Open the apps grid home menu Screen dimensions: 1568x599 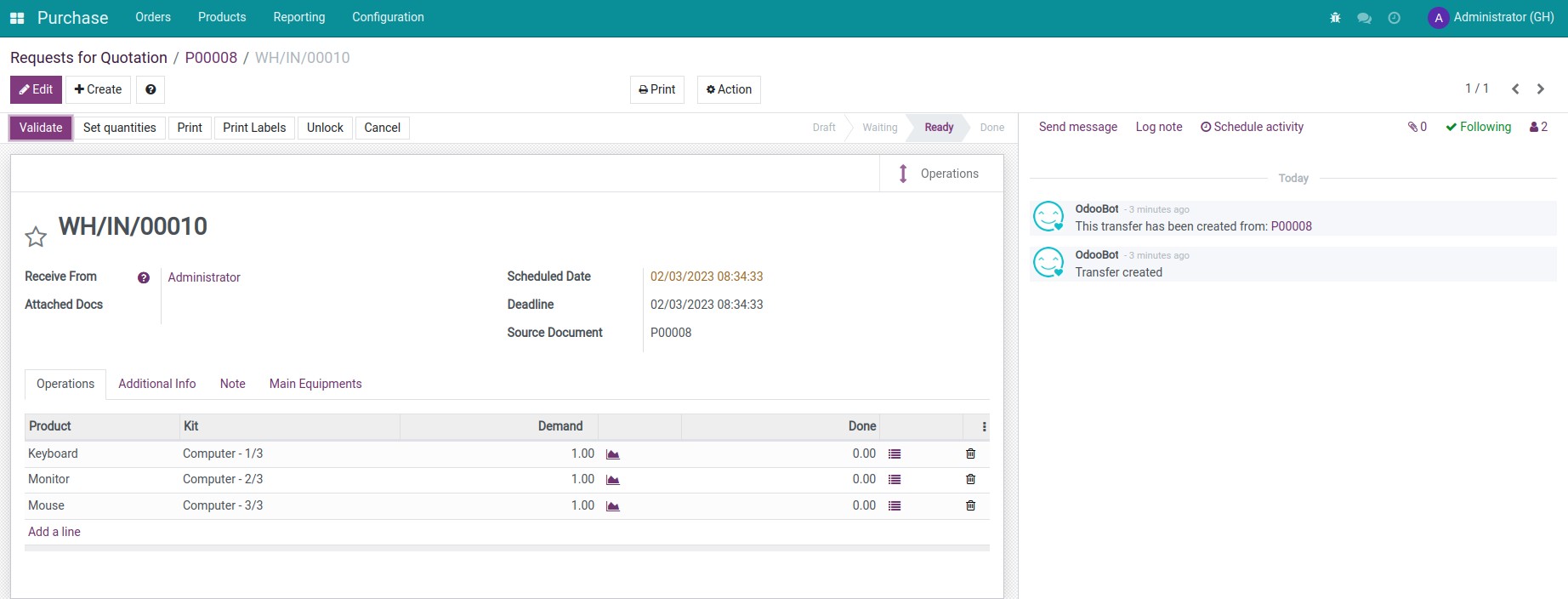pos(17,18)
